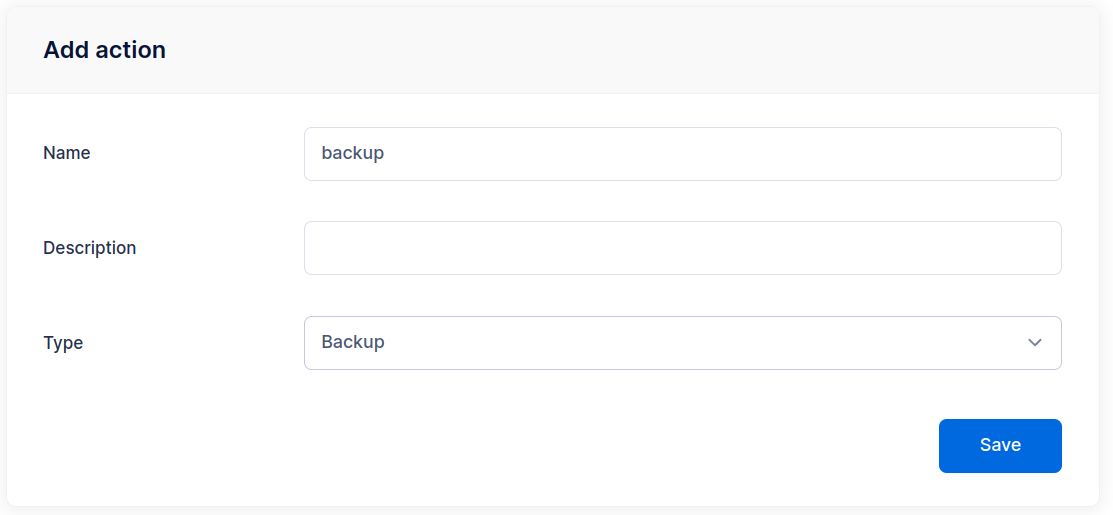Click the gray header bar of the card
The height and width of the screenshot is (515, 1113).
click(x=600, y=50)
